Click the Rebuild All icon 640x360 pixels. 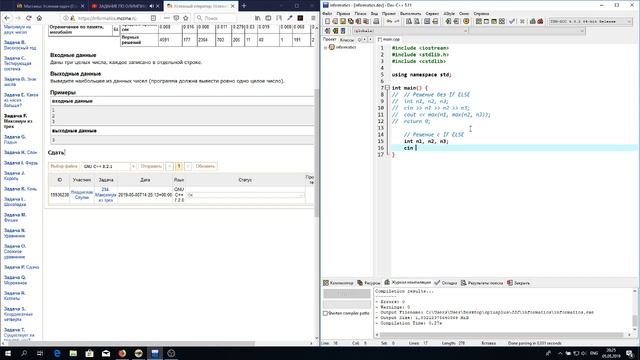[502, 21]
